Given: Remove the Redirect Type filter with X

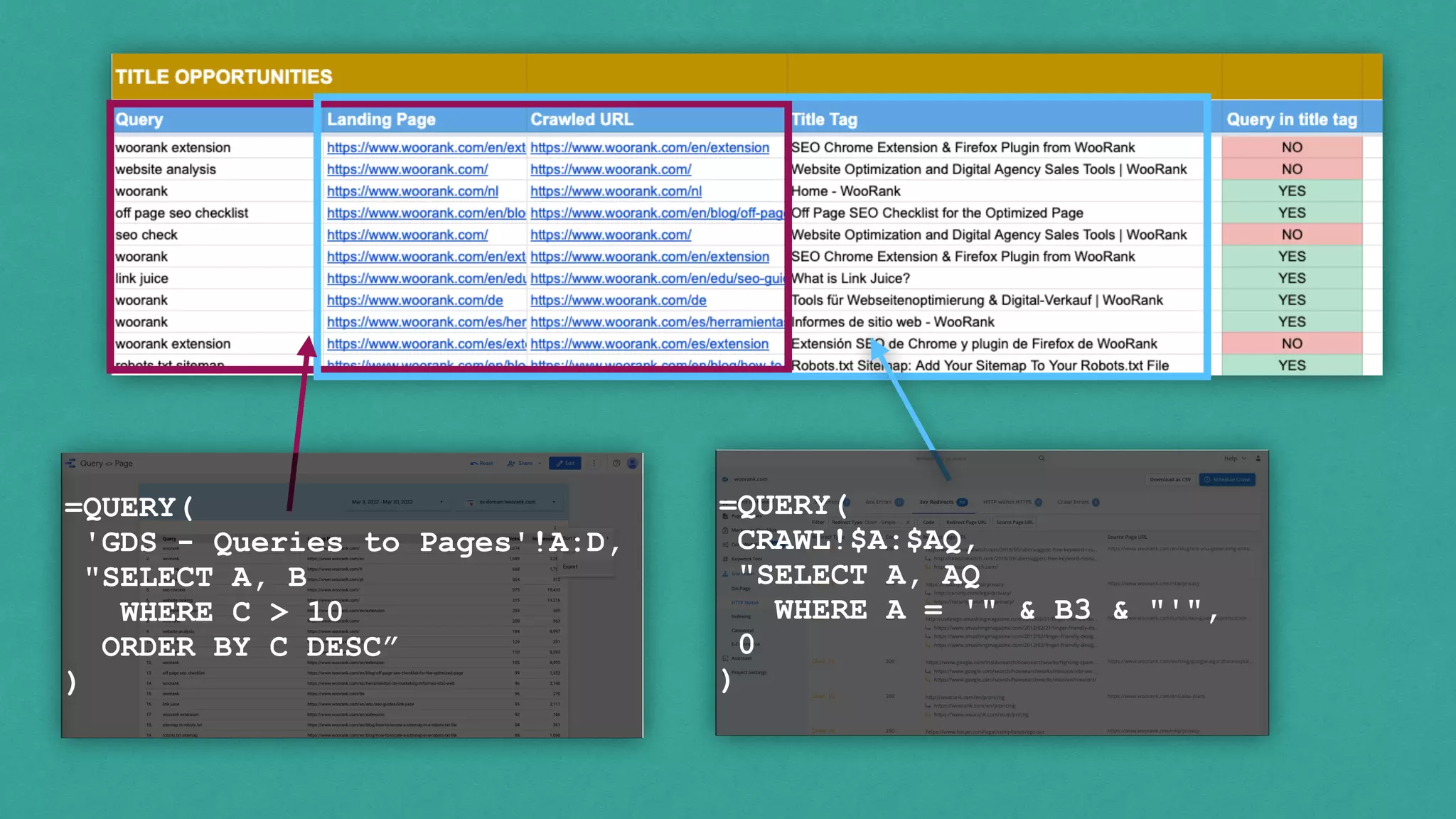Looking at the screenshot, I should pyautogui.click(x=908, y=522).
